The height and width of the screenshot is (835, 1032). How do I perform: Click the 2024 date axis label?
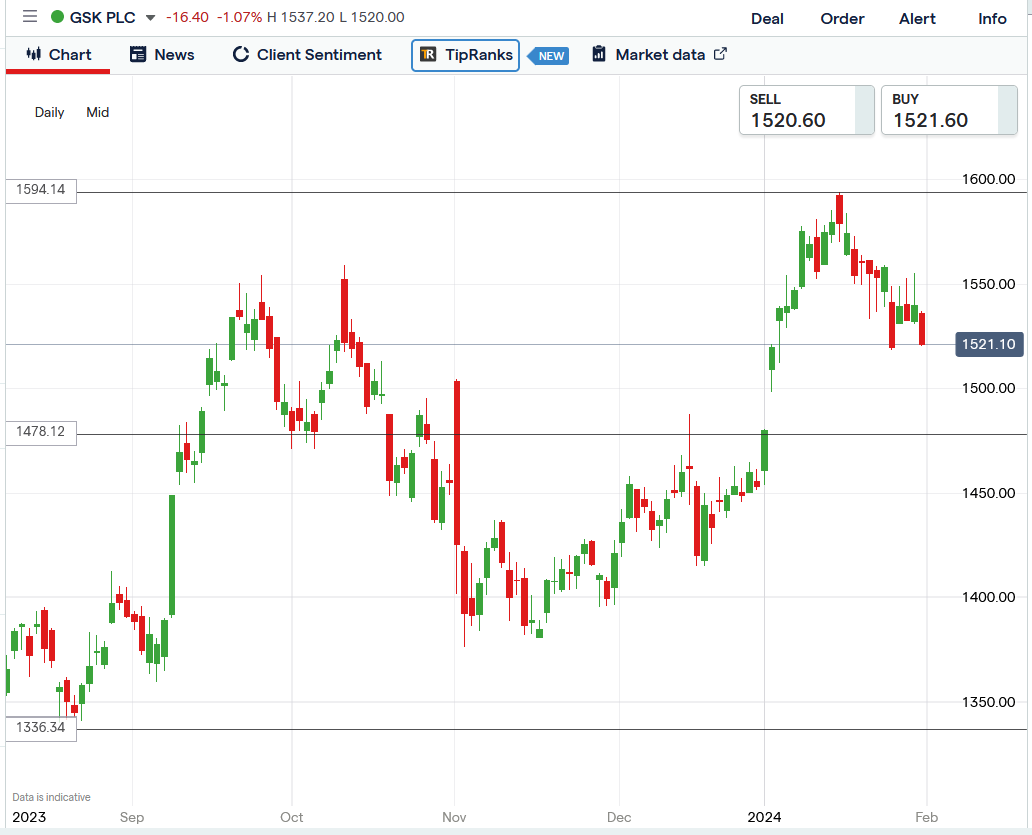click(764, 817)
